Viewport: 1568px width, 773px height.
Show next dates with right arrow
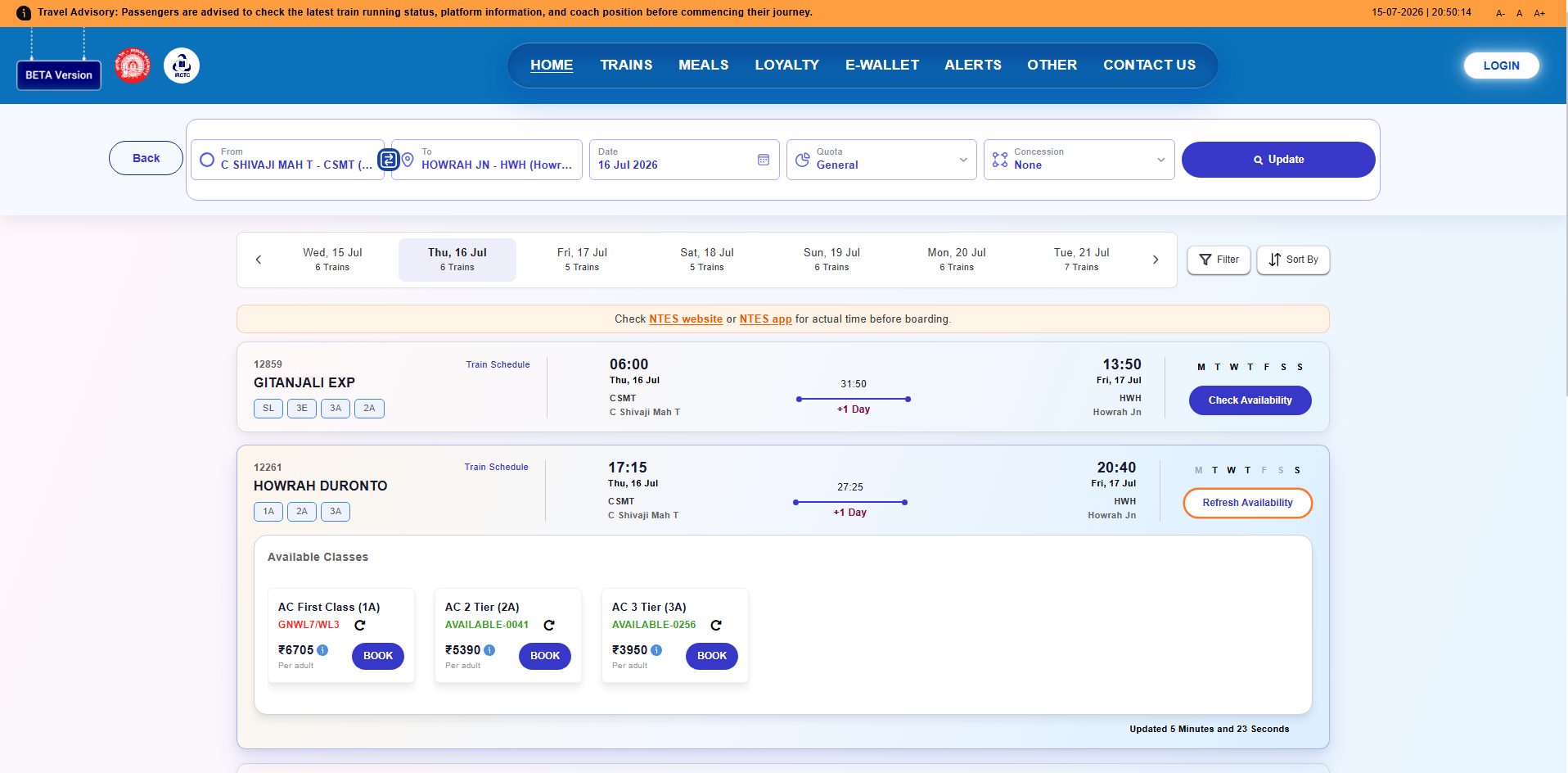pyautogui.click(x=1156, y=260)
